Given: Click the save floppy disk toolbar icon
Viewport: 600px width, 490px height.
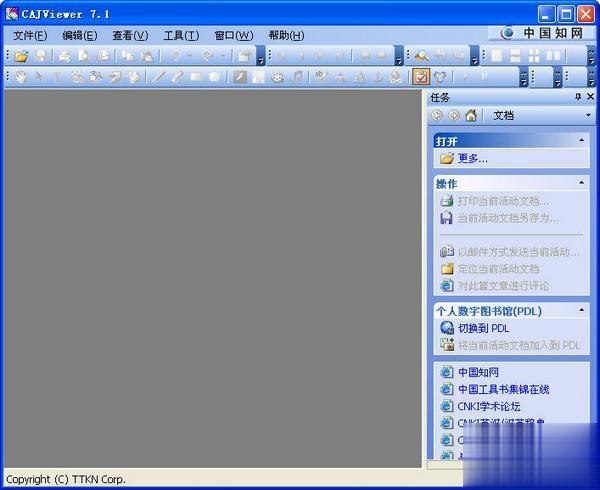Looking at the screenshot, I should pos(41,56).
